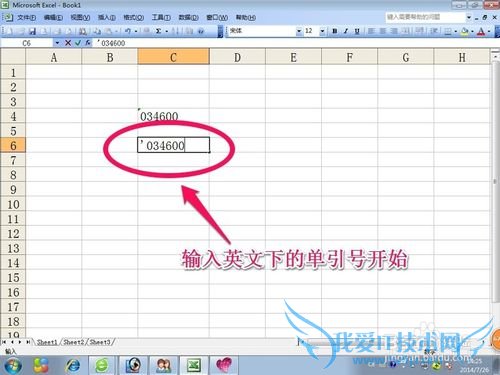Click the Print Preview toolbar icon
500x375 pixels.
68,31
